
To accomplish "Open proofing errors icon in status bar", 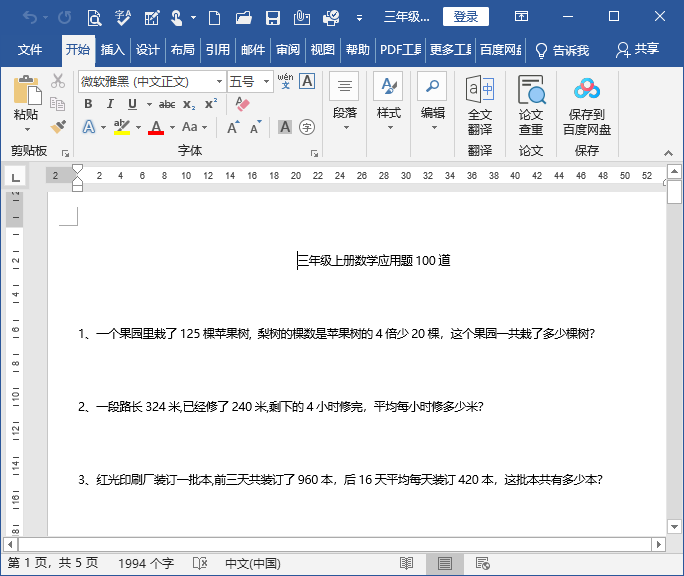I will [x=200, y=563].
